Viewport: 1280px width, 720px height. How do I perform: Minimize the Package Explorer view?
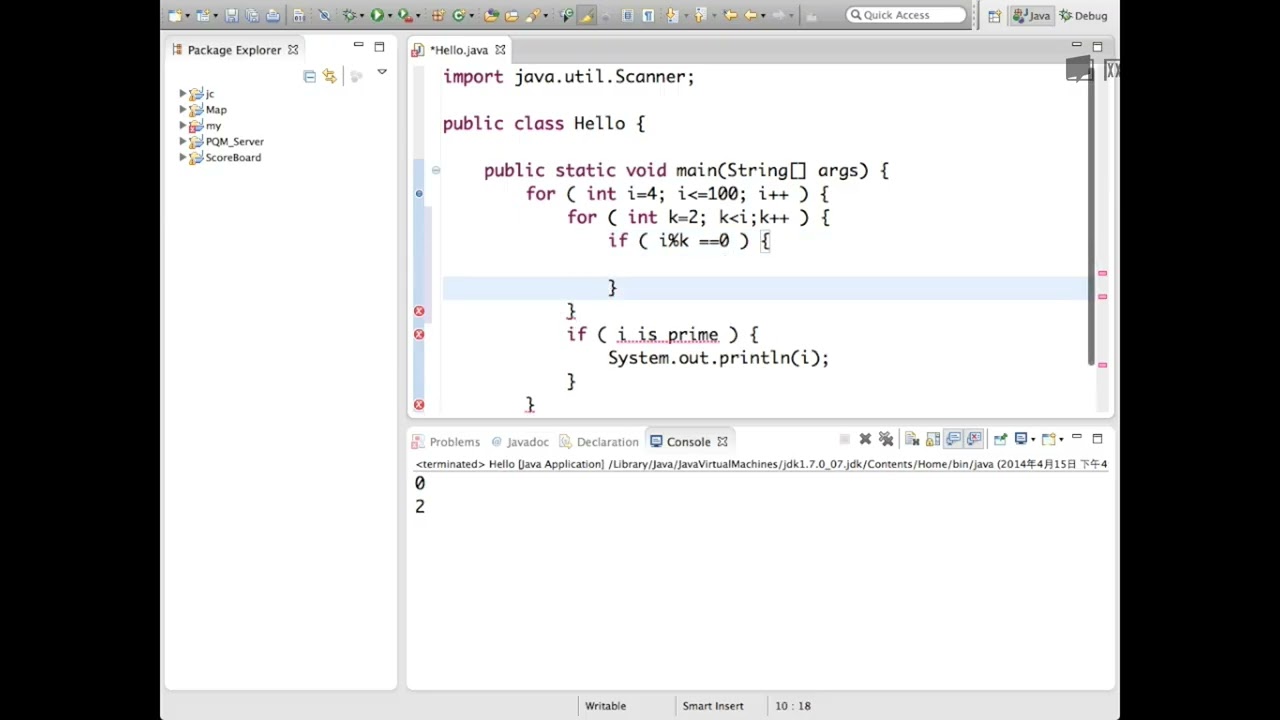coord(358,46)
